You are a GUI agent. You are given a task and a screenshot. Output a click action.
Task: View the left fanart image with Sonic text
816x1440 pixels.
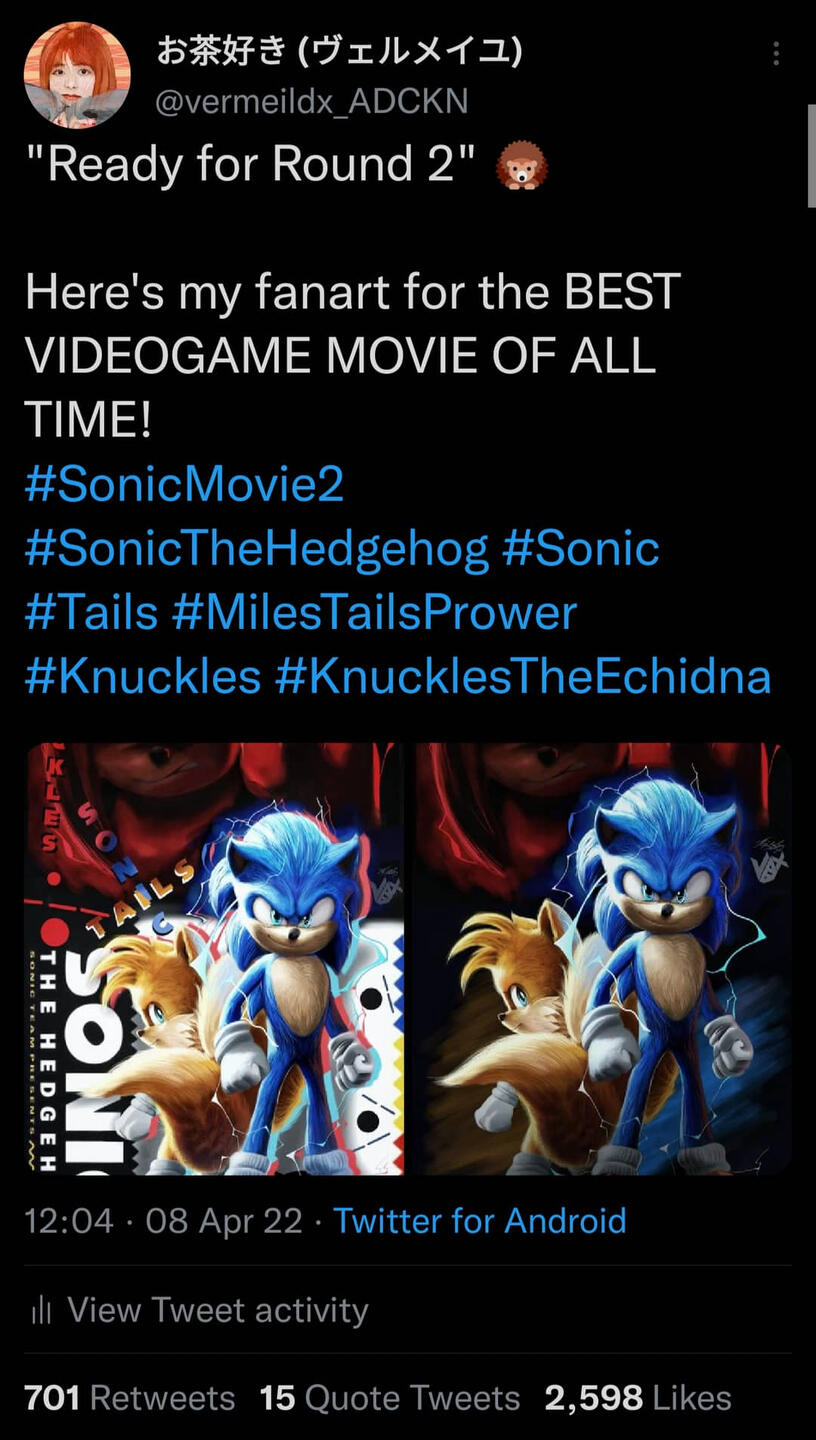214,958
